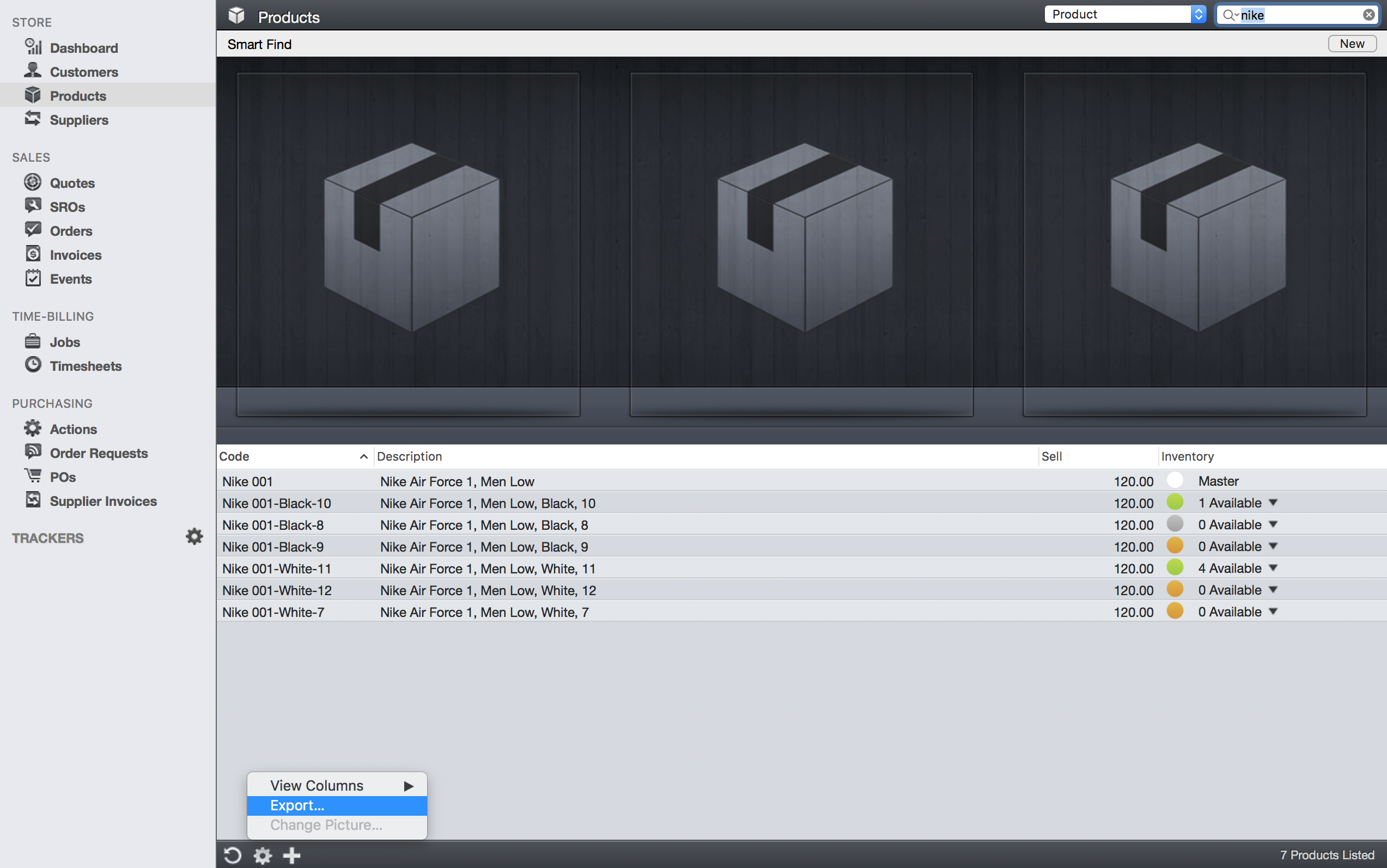Click the Events calendar icon
1387x868 pixels.
pos(33,278)
